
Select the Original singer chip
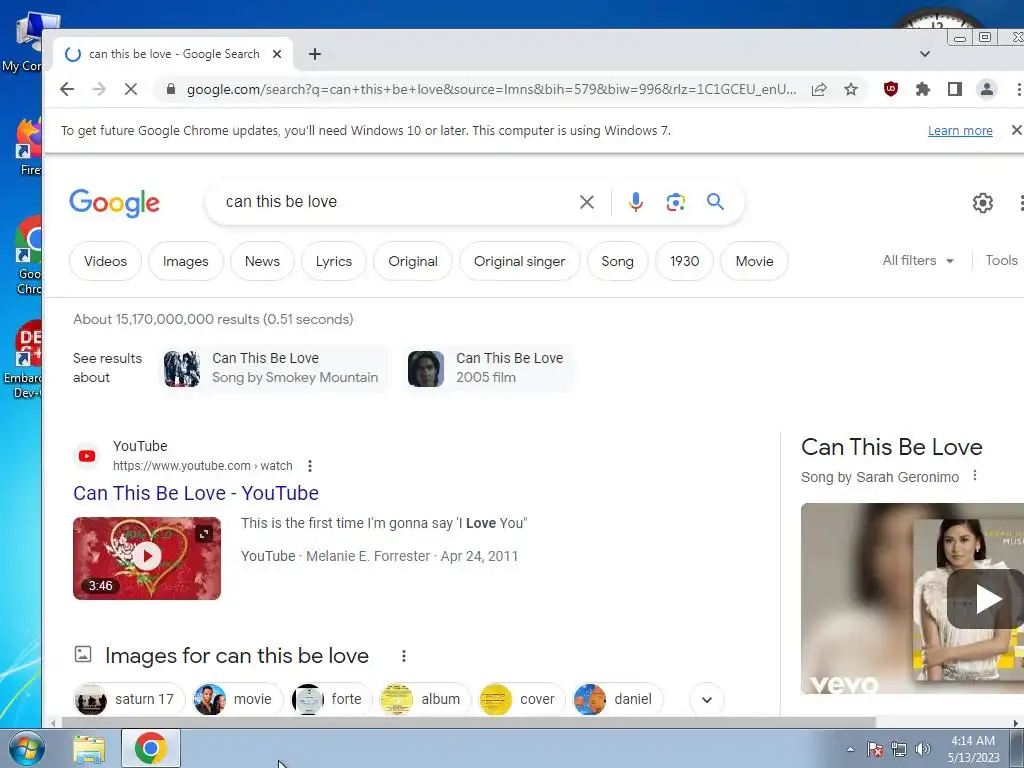point(519,261)
